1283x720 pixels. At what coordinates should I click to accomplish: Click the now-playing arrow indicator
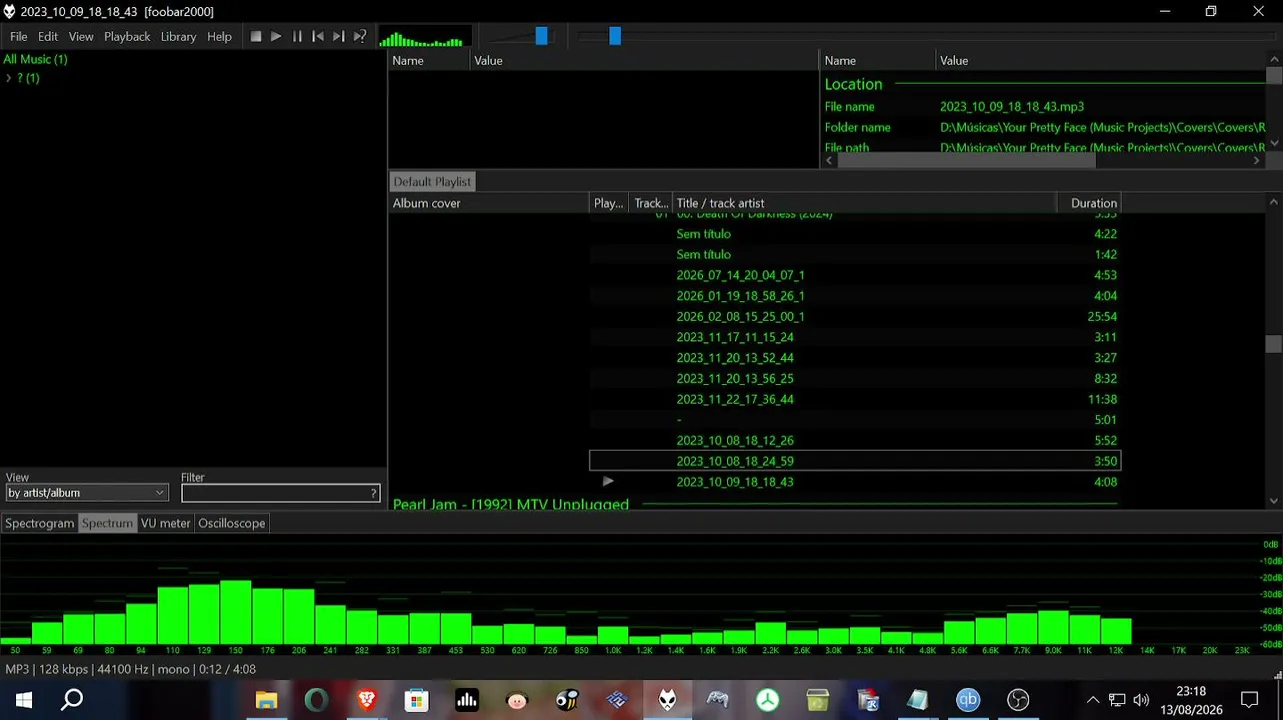(608, 482)
